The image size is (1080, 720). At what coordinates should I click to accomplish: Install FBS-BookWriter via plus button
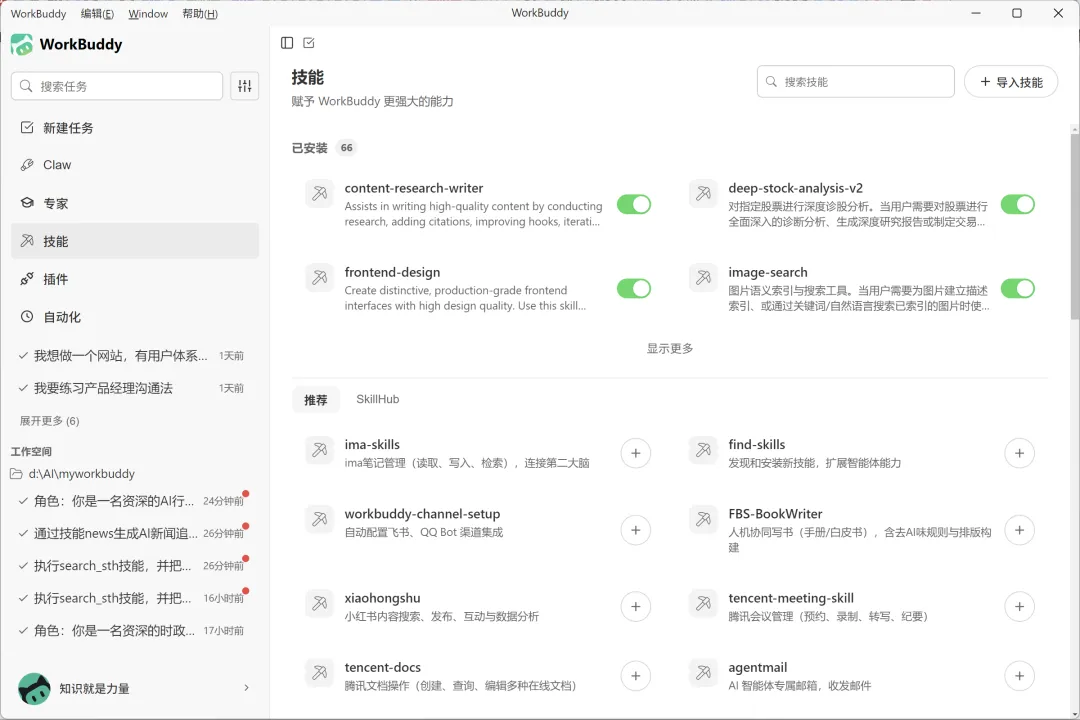coord(1019,530)
